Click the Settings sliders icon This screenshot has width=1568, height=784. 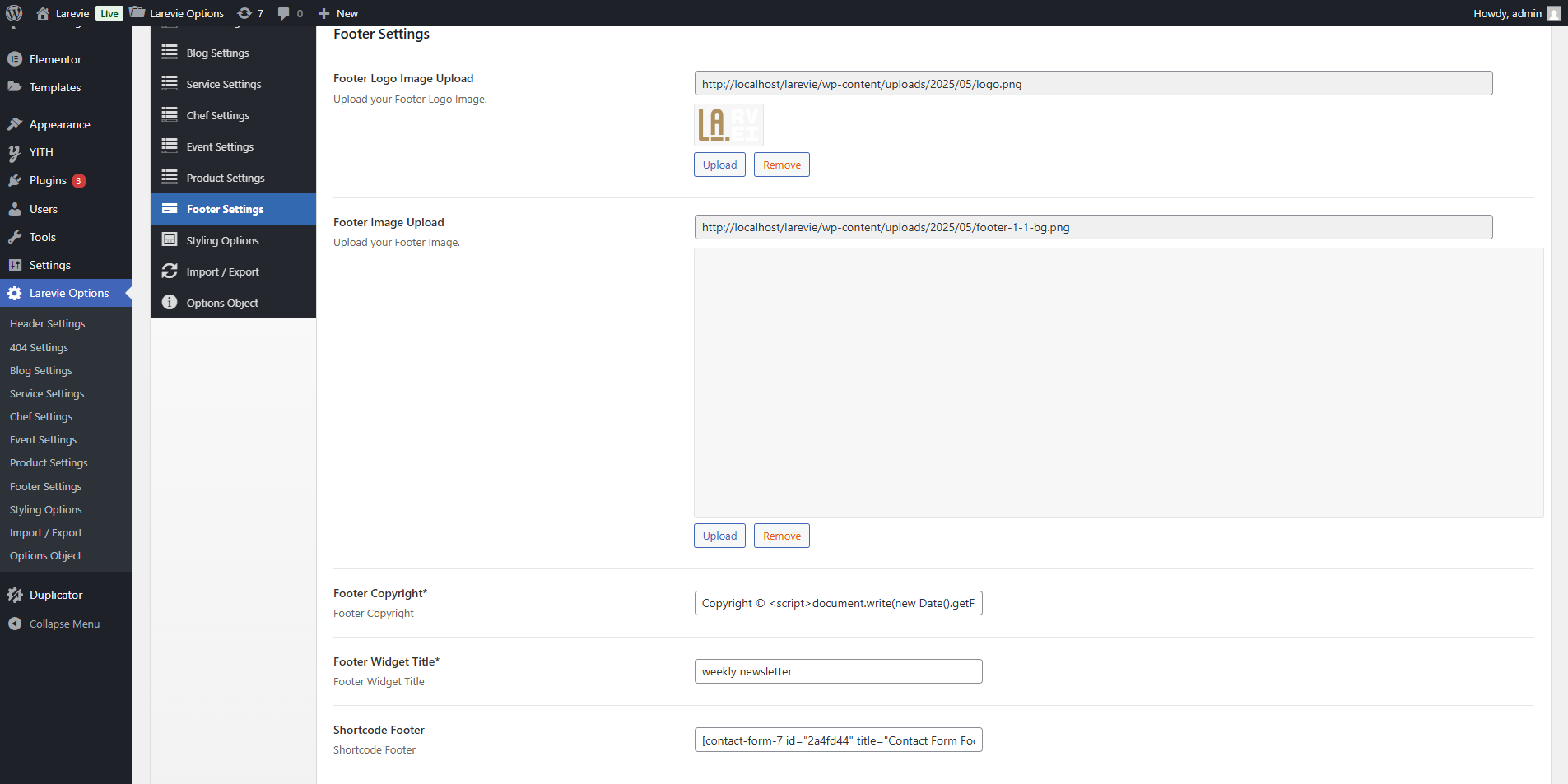15,265
